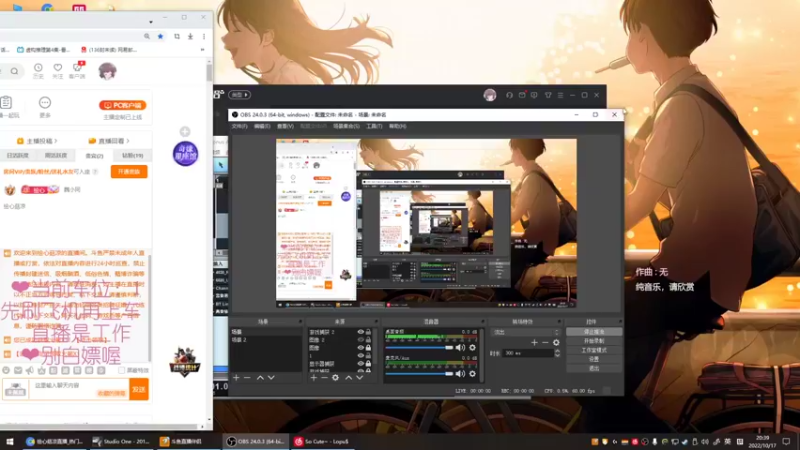This screenshot has height=450, width=800.
Task: Open browser tab list dropdown arrow
Action: click(x=151, y=22)
